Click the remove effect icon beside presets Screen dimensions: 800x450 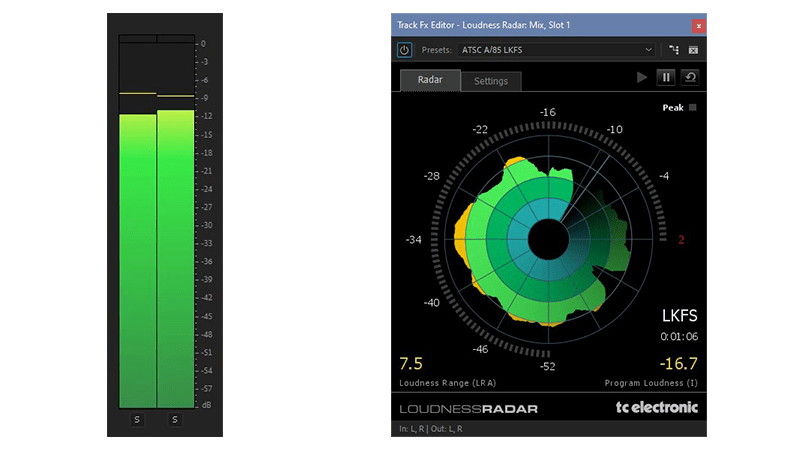coord(693,50)
